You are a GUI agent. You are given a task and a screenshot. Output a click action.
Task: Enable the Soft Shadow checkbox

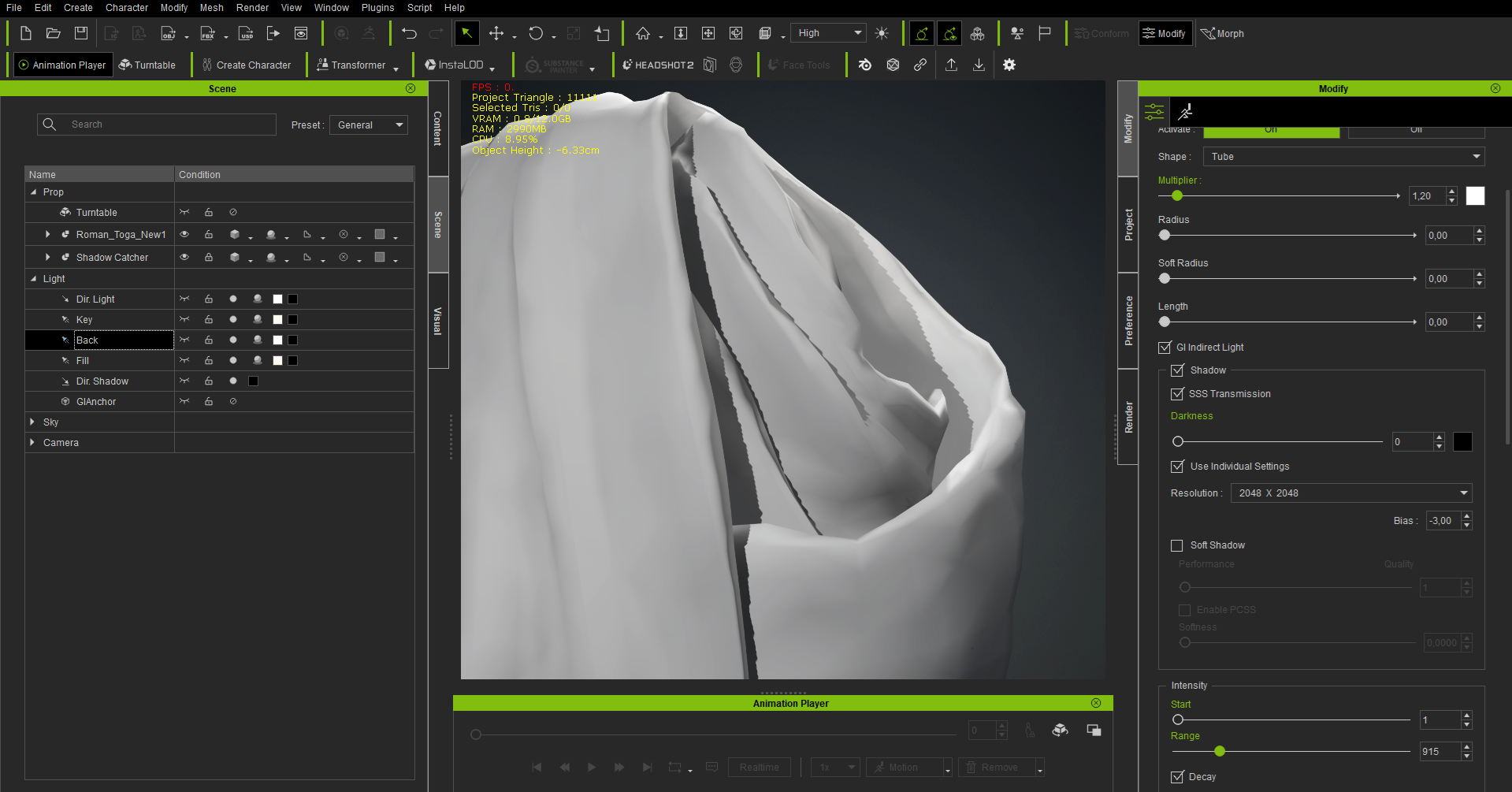click(1177, 545)
